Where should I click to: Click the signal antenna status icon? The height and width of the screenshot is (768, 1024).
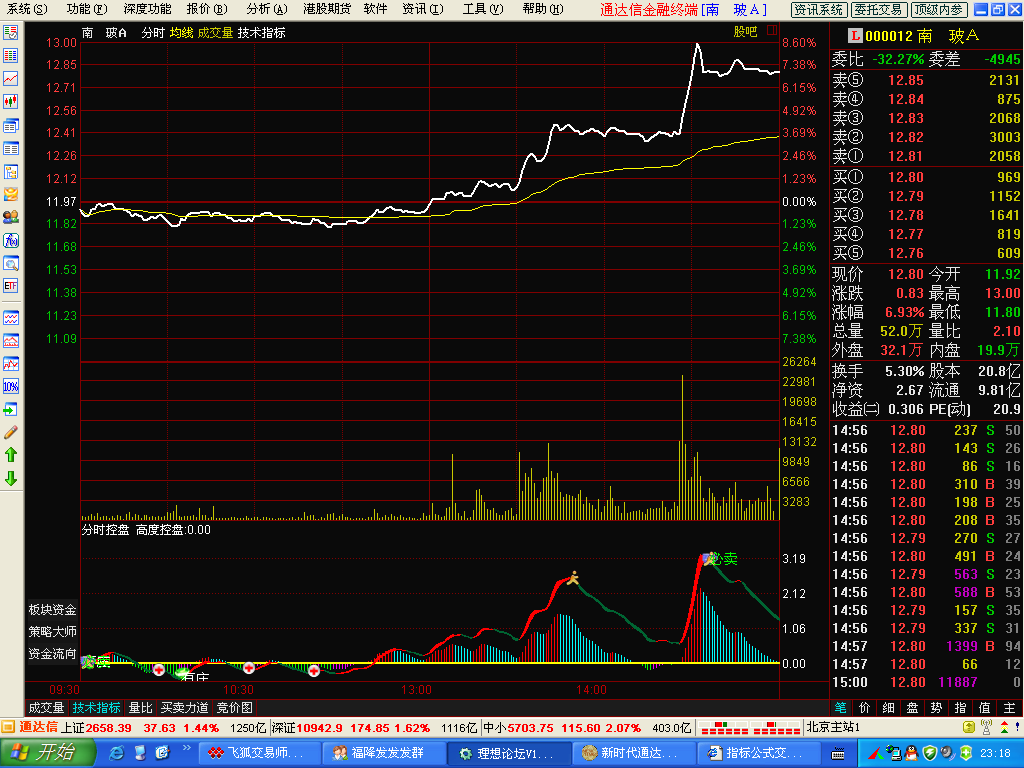(x=987, y=727)
